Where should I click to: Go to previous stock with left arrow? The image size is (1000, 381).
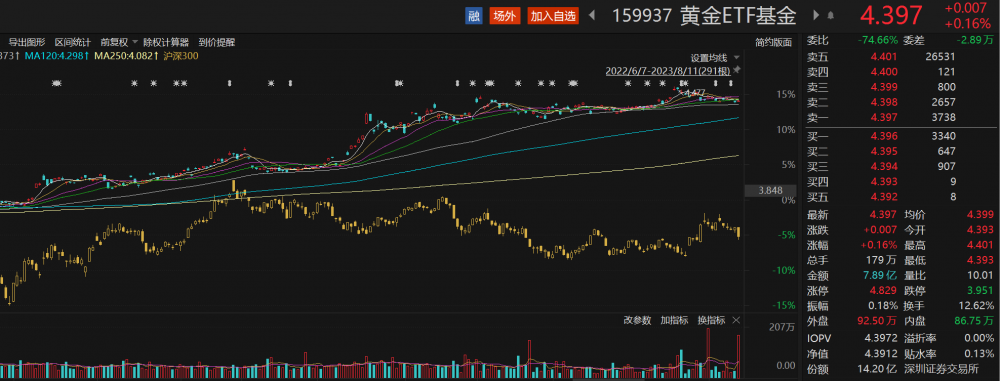click(x=592, y=15)
